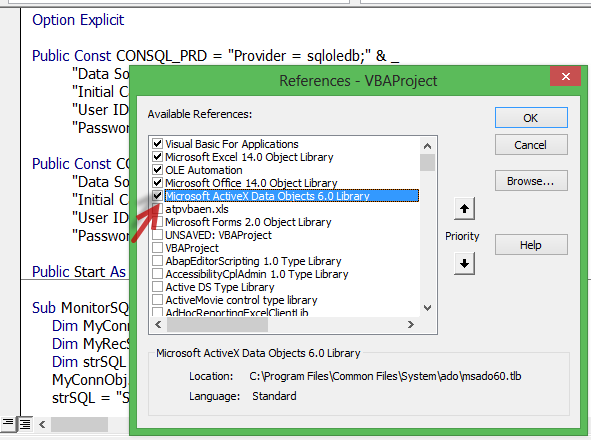The height and width of the screenshot is (440, 591).
Task: Switch to Procedure View icon
Action: 8,424
